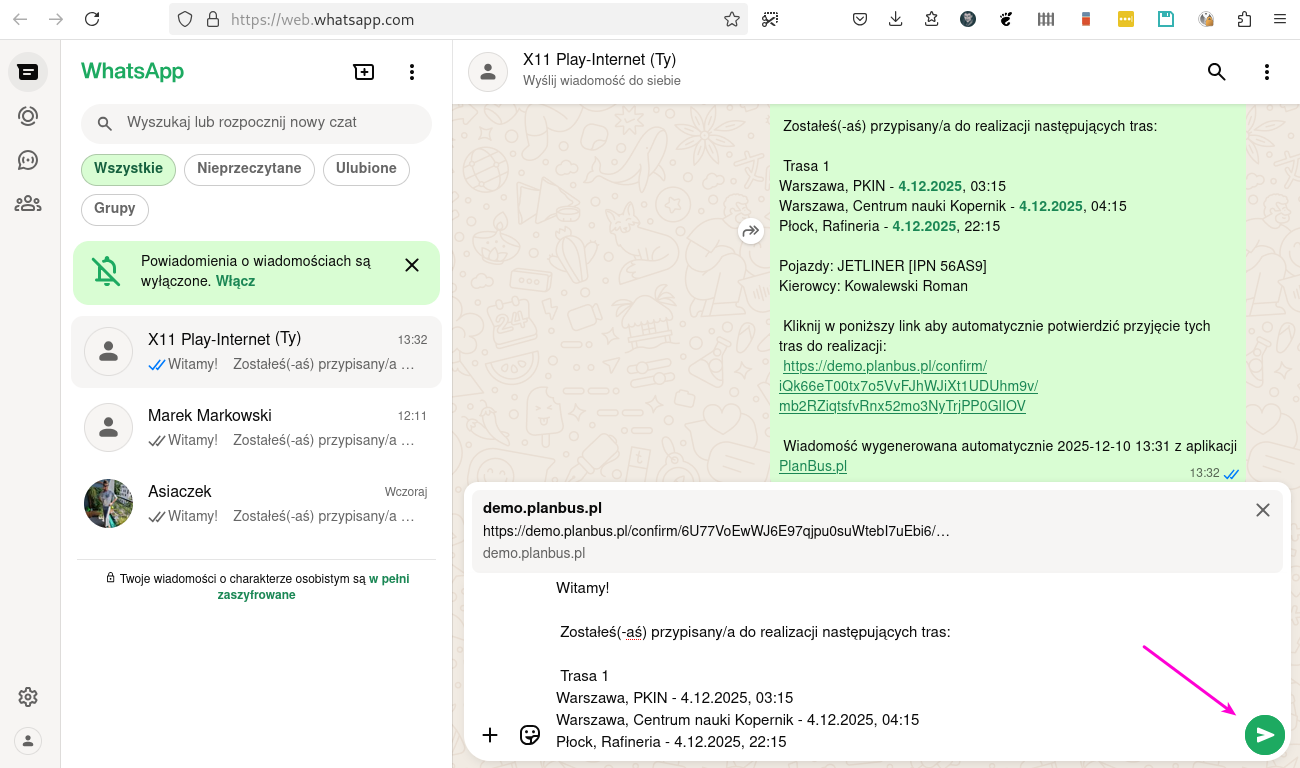Open the Status updates tab in sidebar
The image size is (1300, 768).
click(x=28, y=116)
